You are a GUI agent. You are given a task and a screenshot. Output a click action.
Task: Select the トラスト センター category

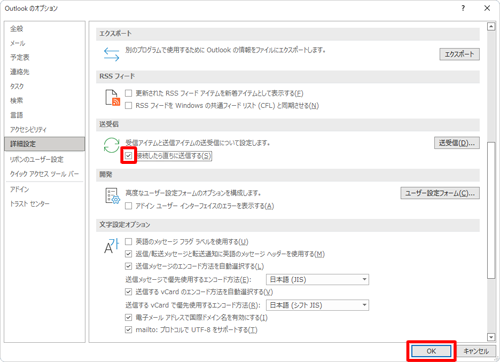(x=45, y=204)
